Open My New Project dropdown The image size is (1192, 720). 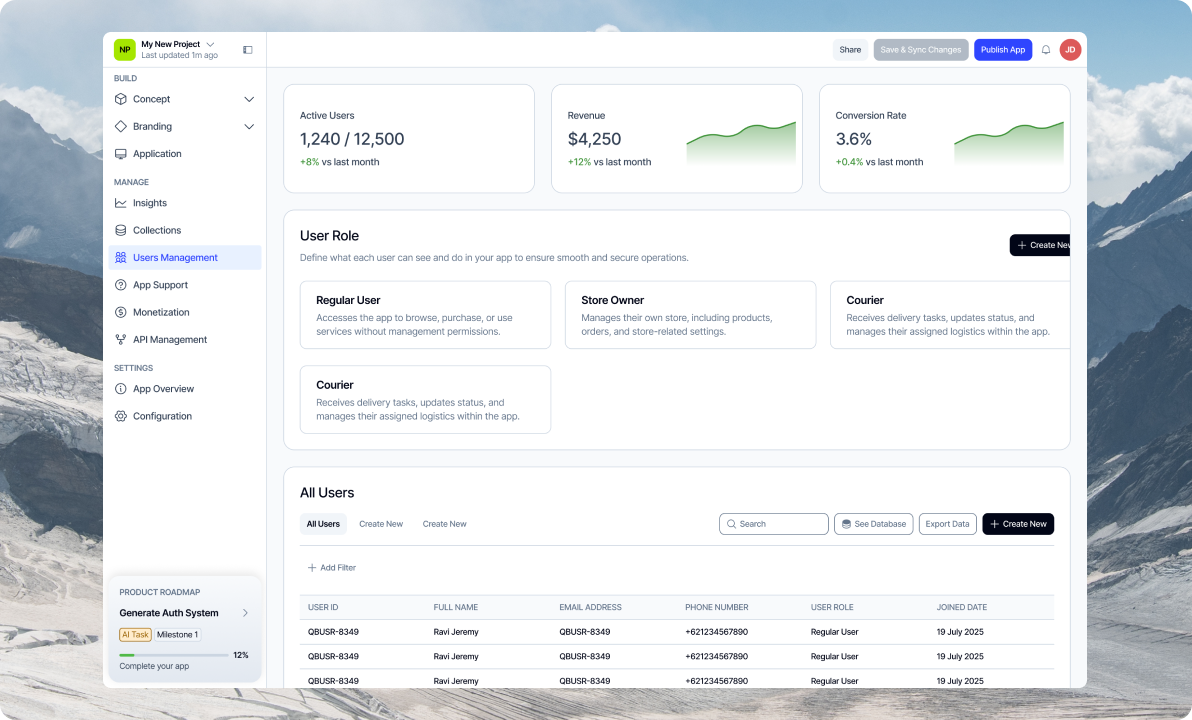click(210, 44)
